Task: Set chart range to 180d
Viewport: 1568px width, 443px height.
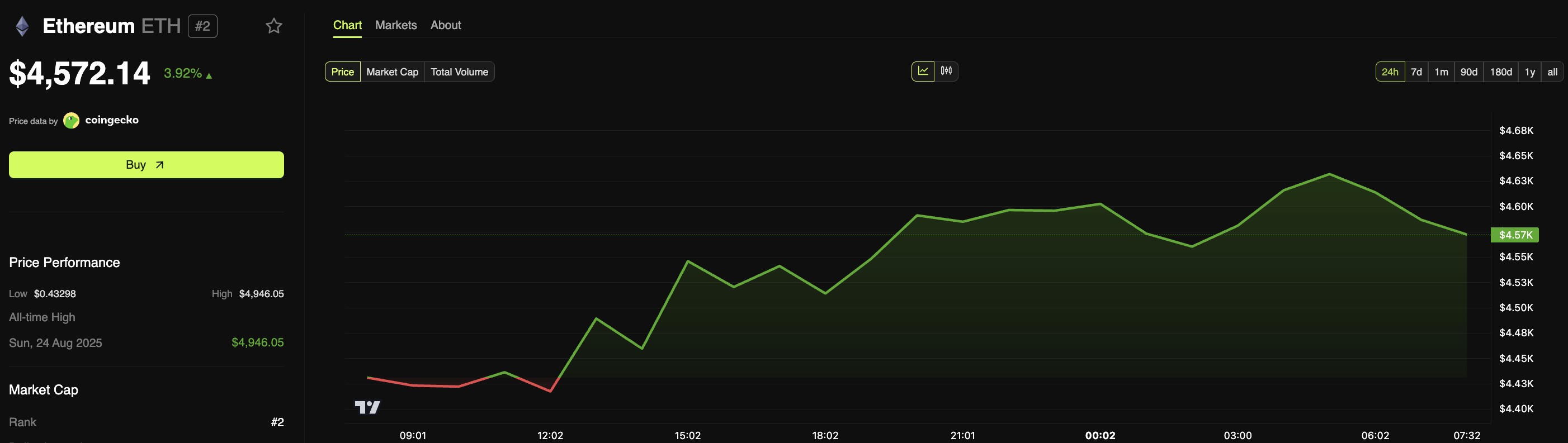Action: (1501, 72)
